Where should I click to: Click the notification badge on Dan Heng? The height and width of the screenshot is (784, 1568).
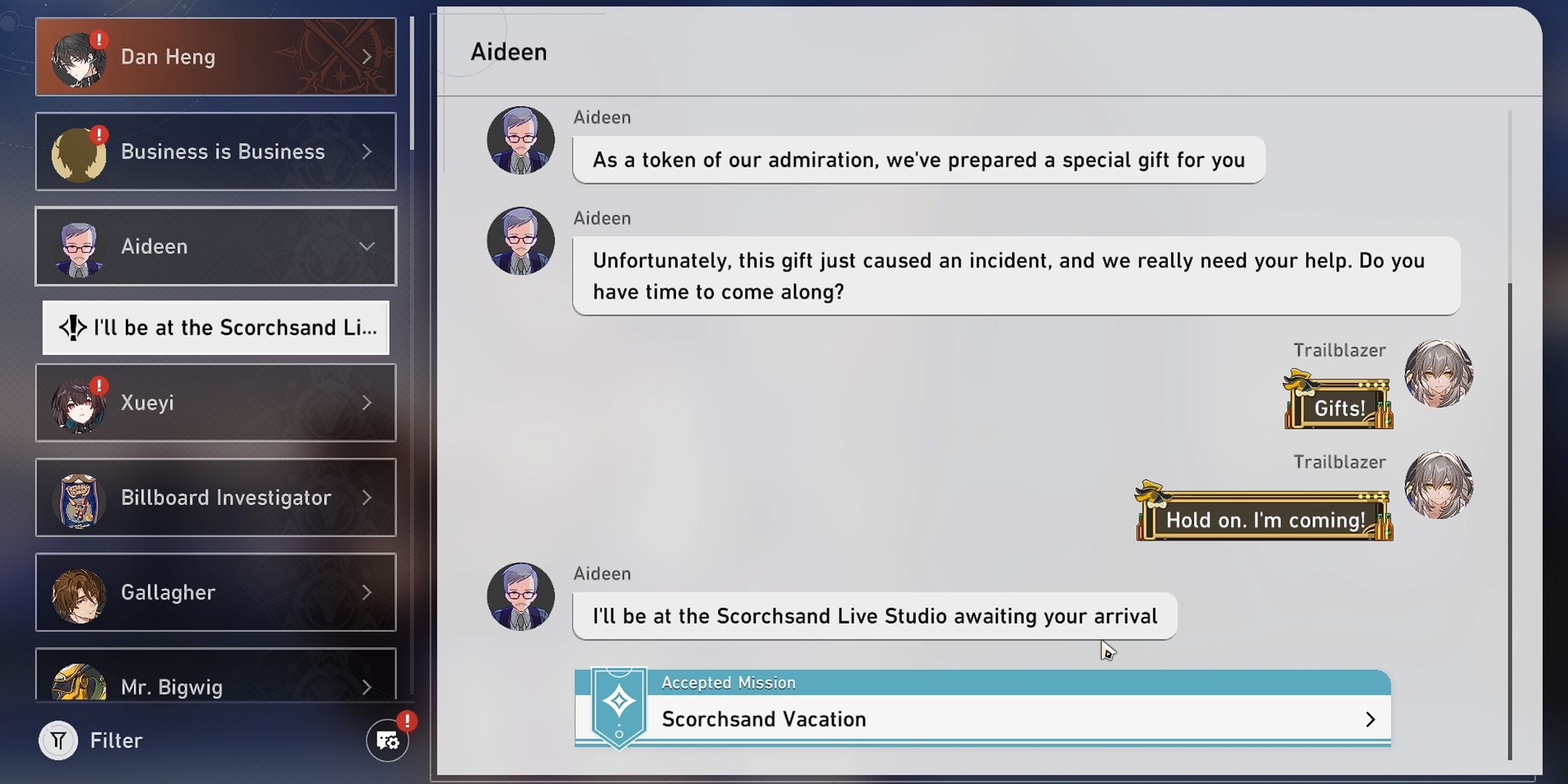(100, 36)
